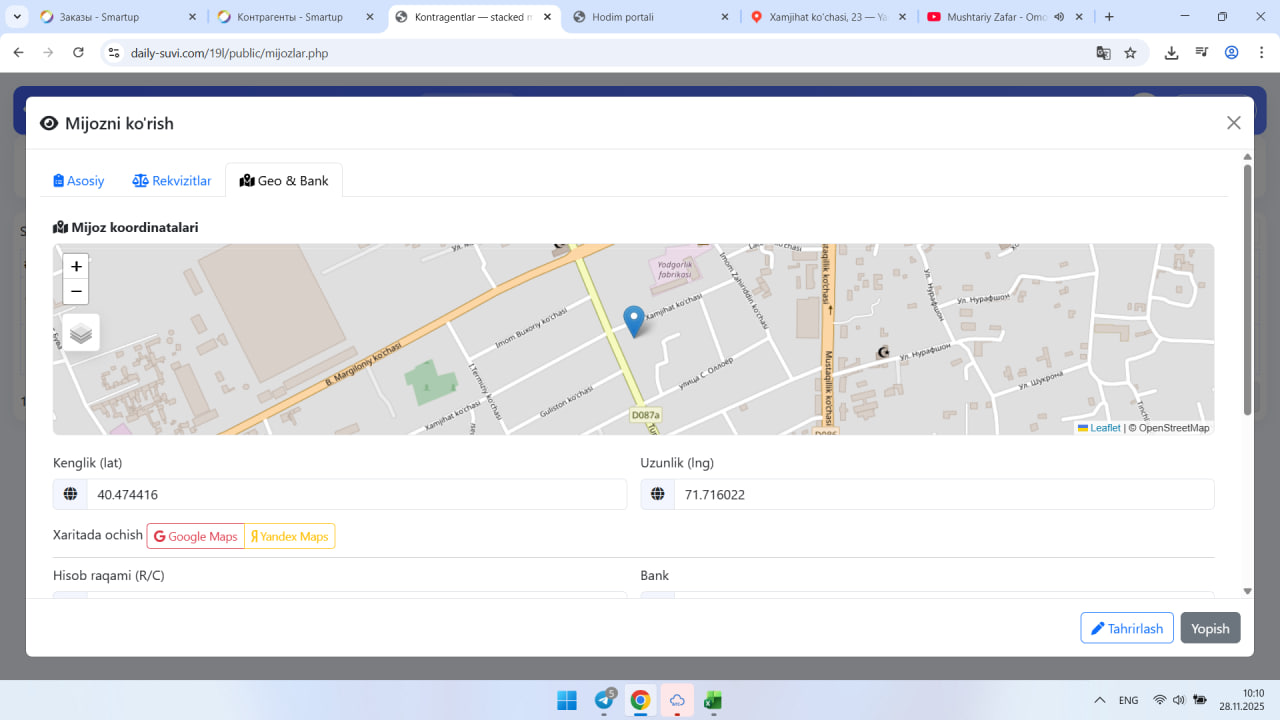Click the Uzunlik (lng) input field
Screen dimensions: 1280x720
[943, 495]
